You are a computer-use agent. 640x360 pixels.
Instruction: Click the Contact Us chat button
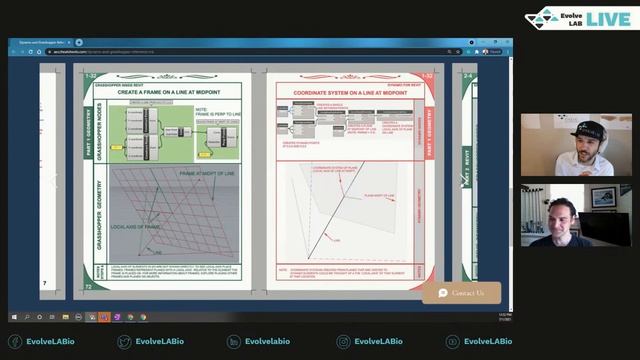tap(462, 293)
